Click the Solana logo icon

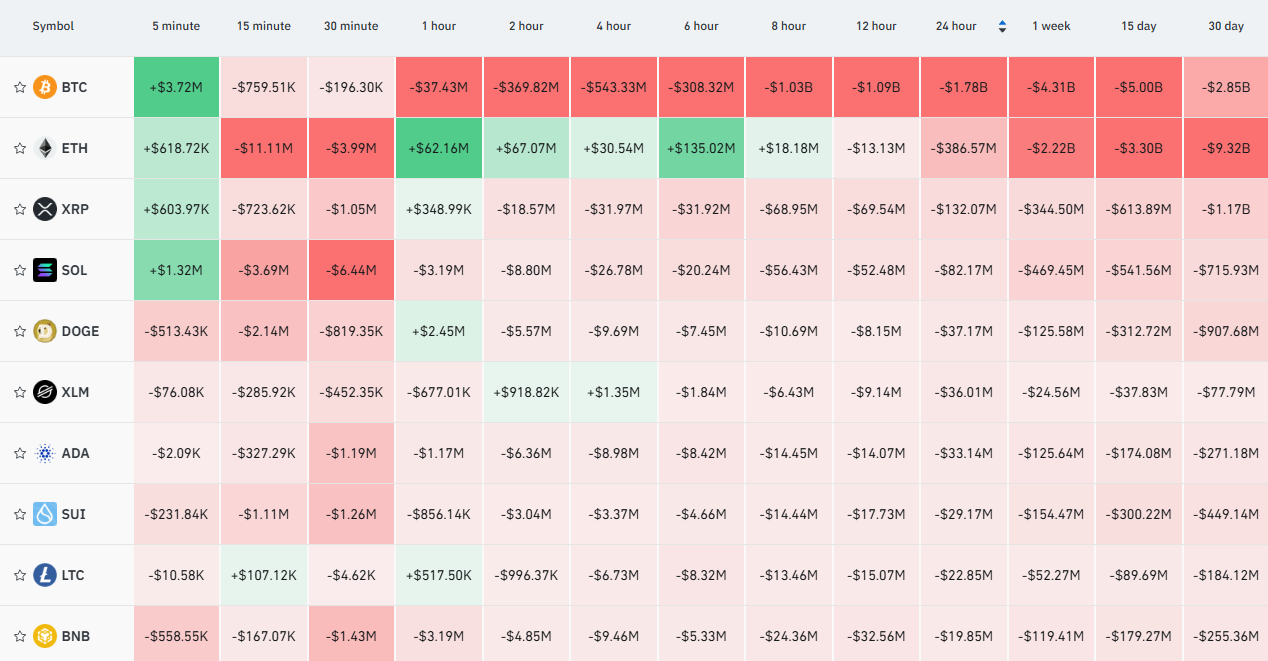[45, 270]
